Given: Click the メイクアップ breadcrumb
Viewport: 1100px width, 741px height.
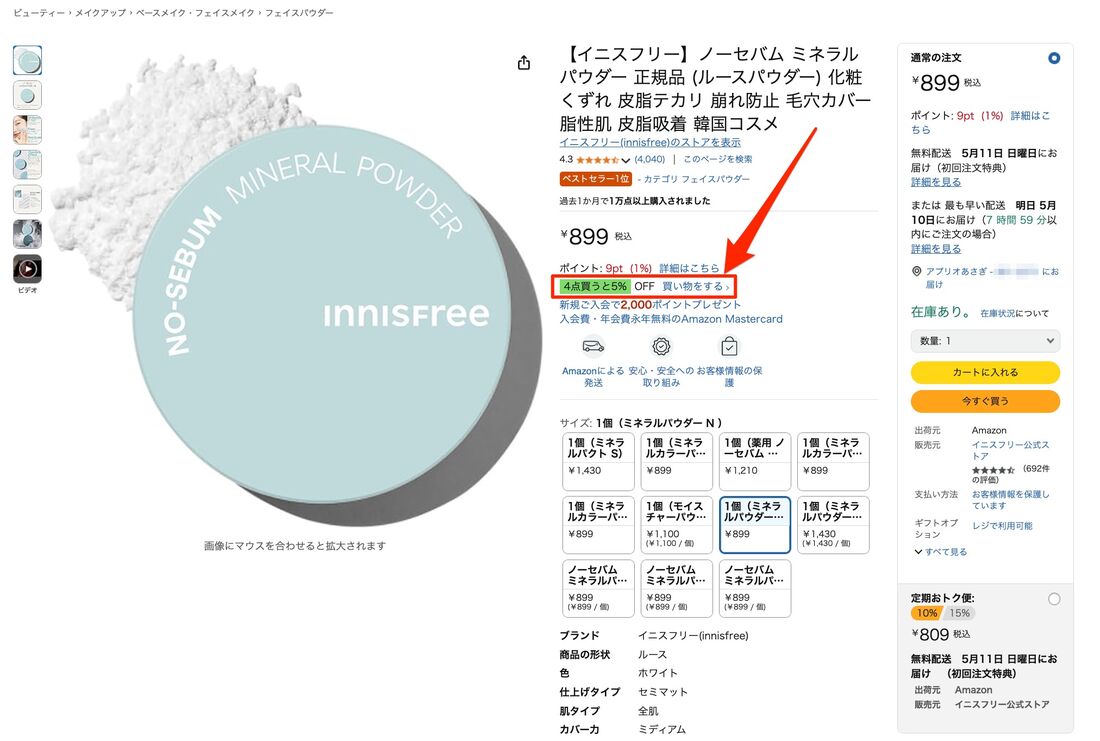Looking at the screenshot, I should click(100, 13).
